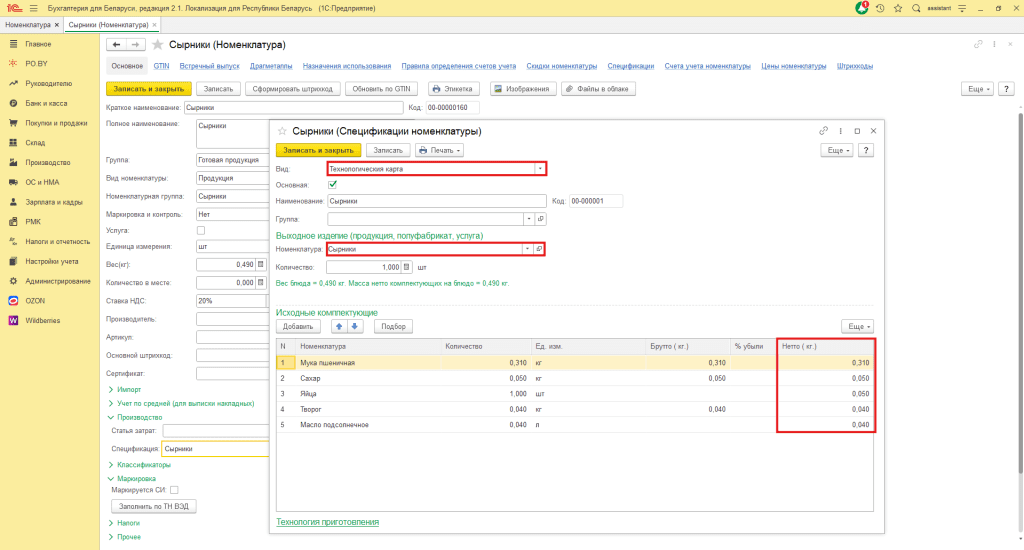
Task: Click the Подбор button
Action: 393,326
